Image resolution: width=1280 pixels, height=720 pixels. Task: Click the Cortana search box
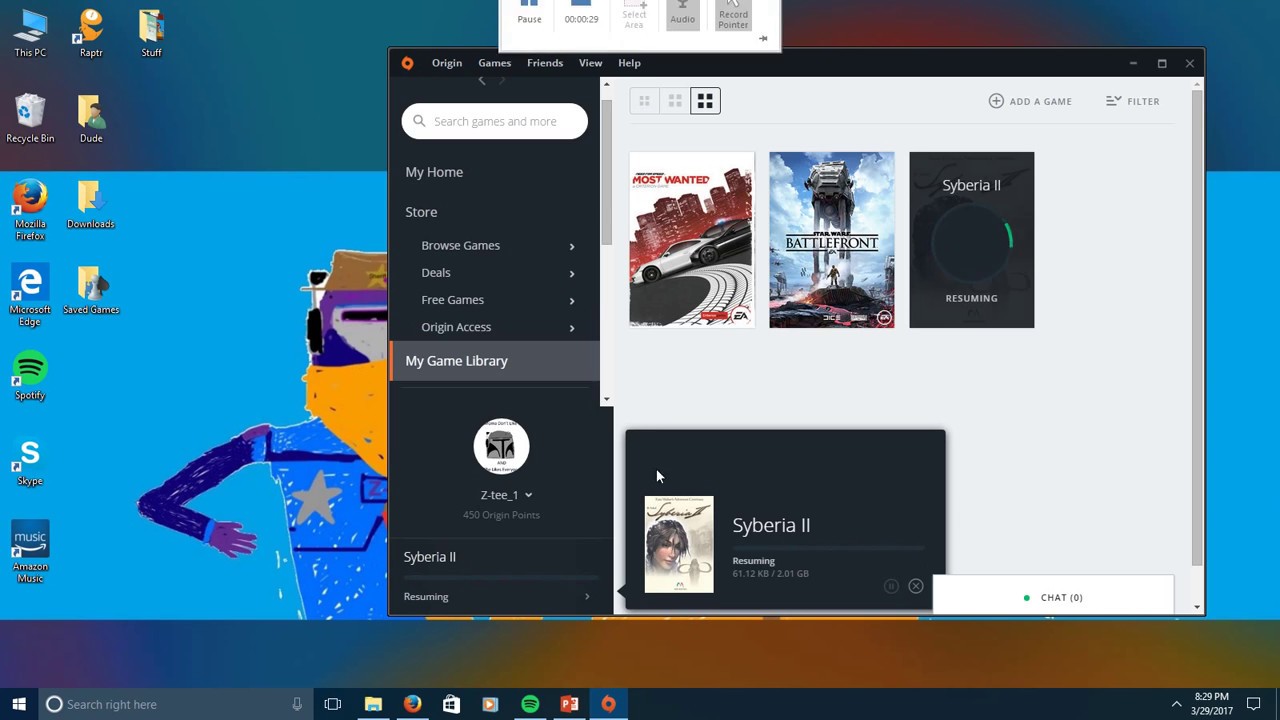174,704
